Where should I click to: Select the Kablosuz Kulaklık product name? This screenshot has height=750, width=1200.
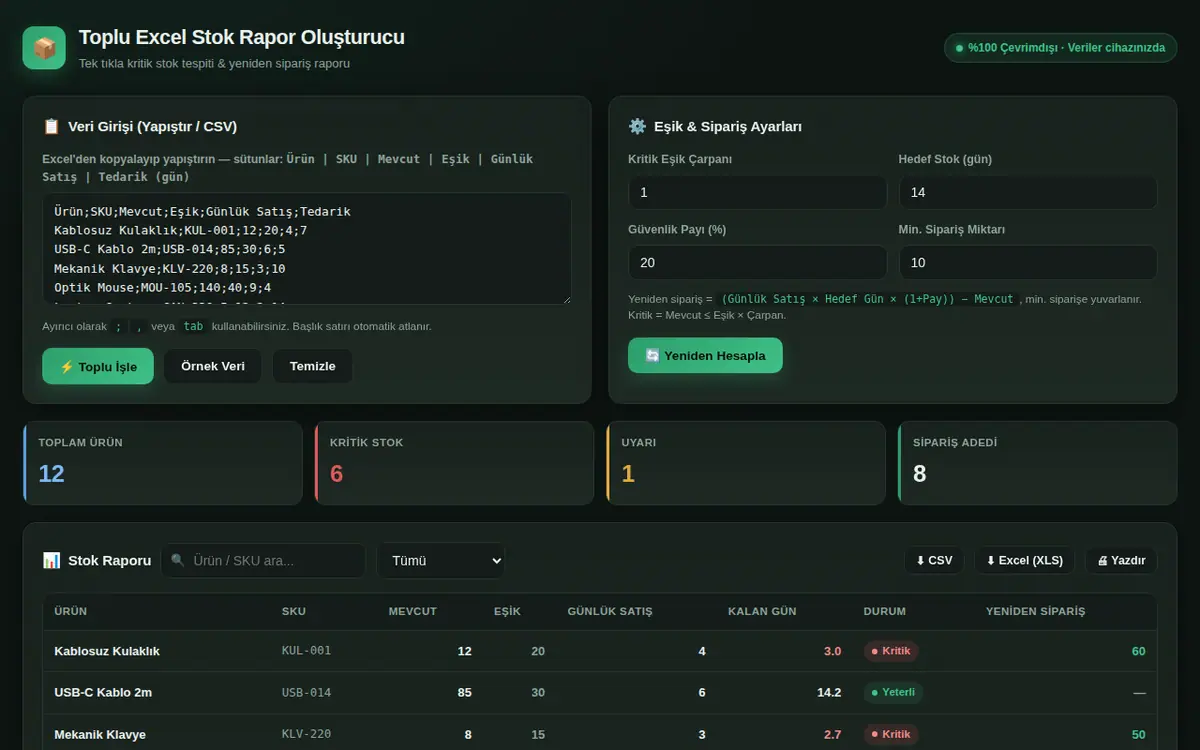pos(107,651)
